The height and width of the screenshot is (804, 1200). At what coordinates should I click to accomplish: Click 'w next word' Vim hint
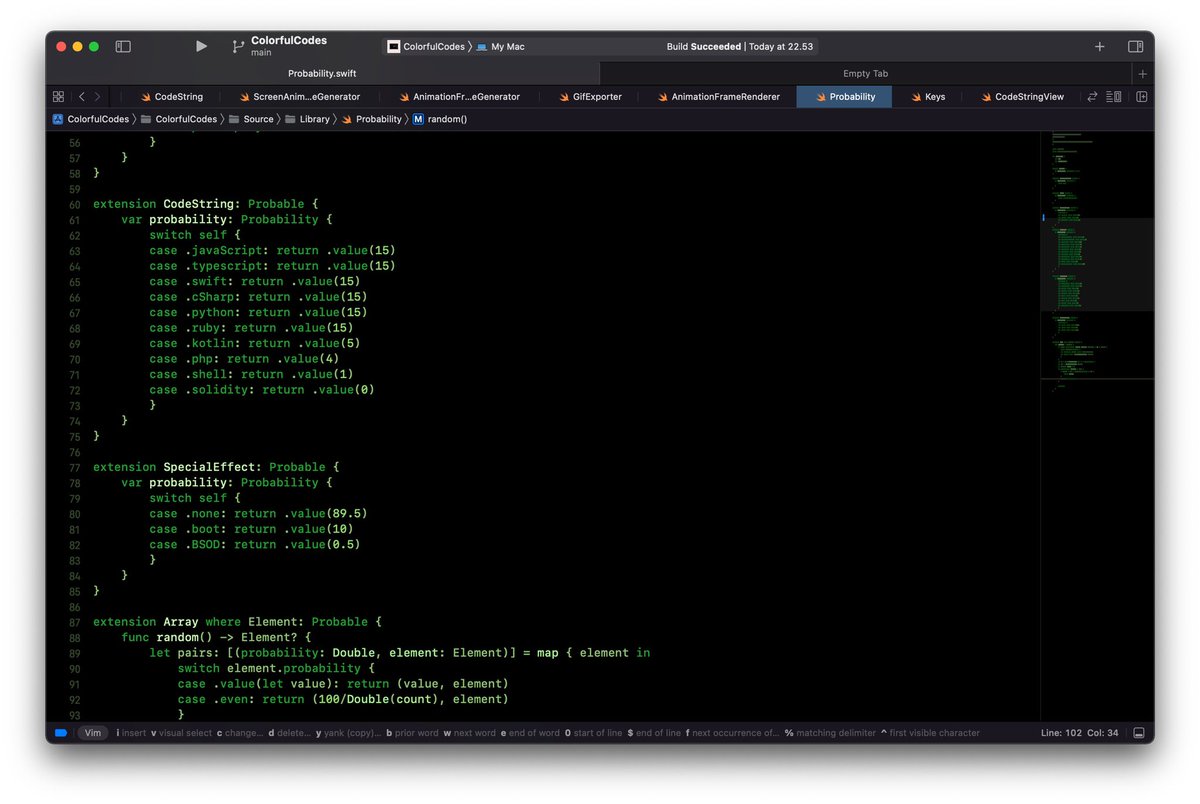470,733
